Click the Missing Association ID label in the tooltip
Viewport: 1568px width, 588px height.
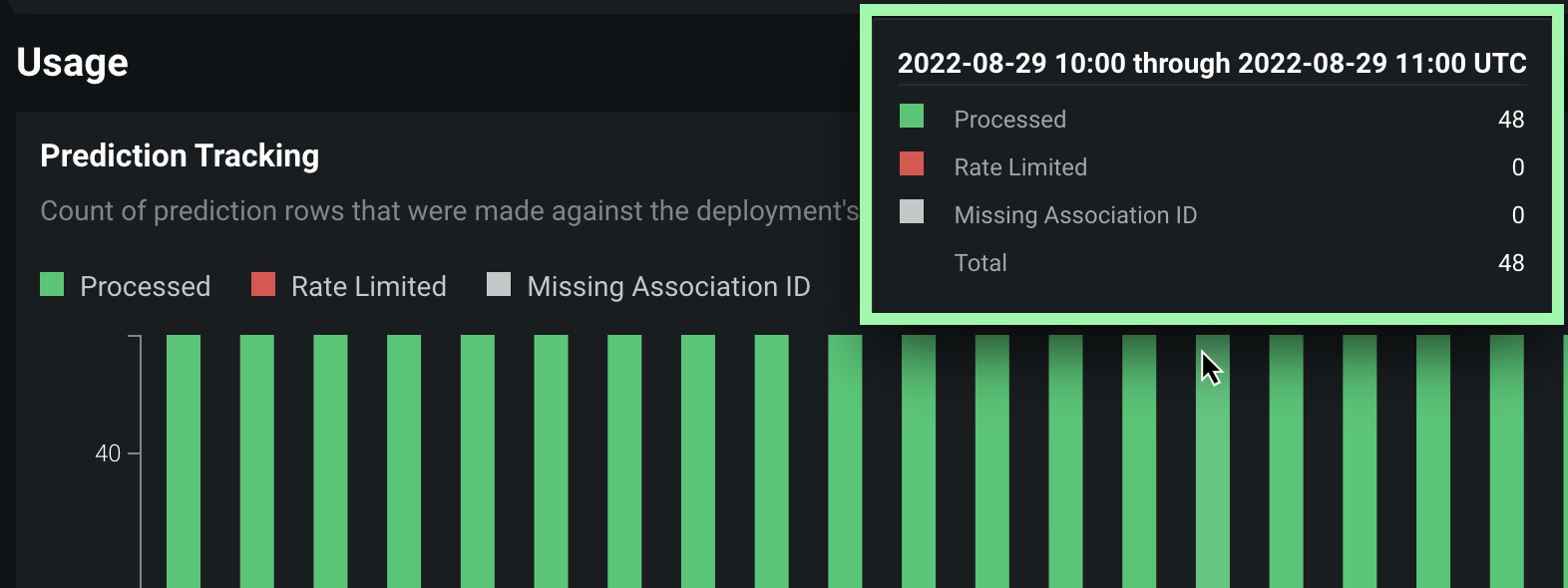tap(1075, 215)
